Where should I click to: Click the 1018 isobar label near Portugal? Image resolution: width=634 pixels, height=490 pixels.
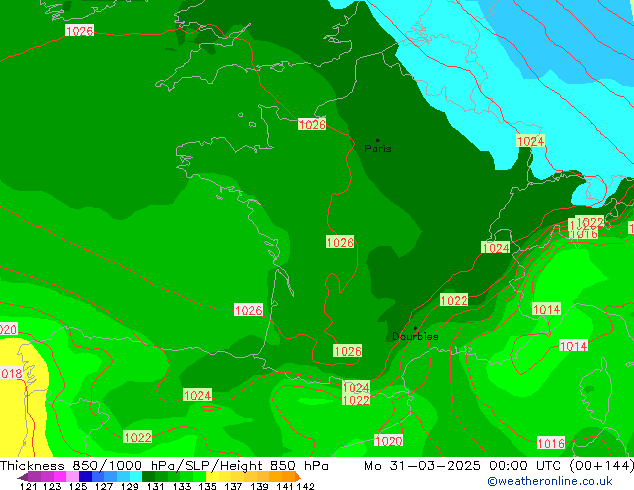[11, 373]
